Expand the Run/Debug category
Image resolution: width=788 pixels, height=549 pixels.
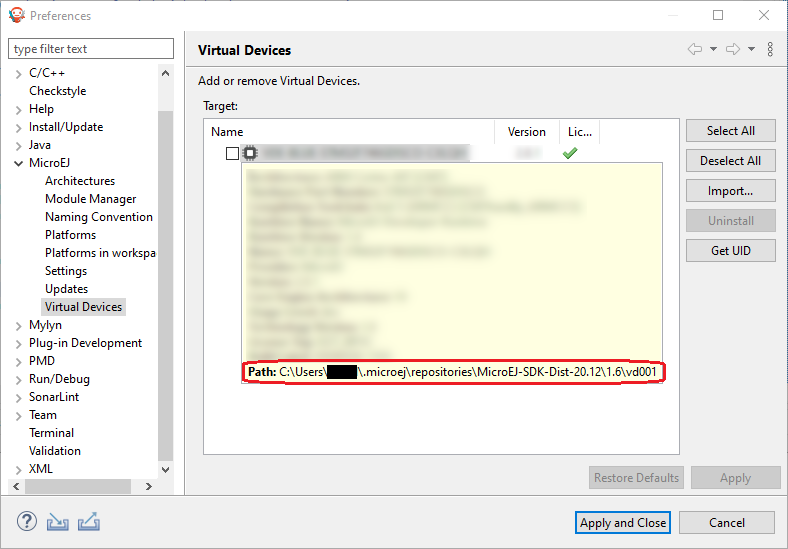pos(18,379)
